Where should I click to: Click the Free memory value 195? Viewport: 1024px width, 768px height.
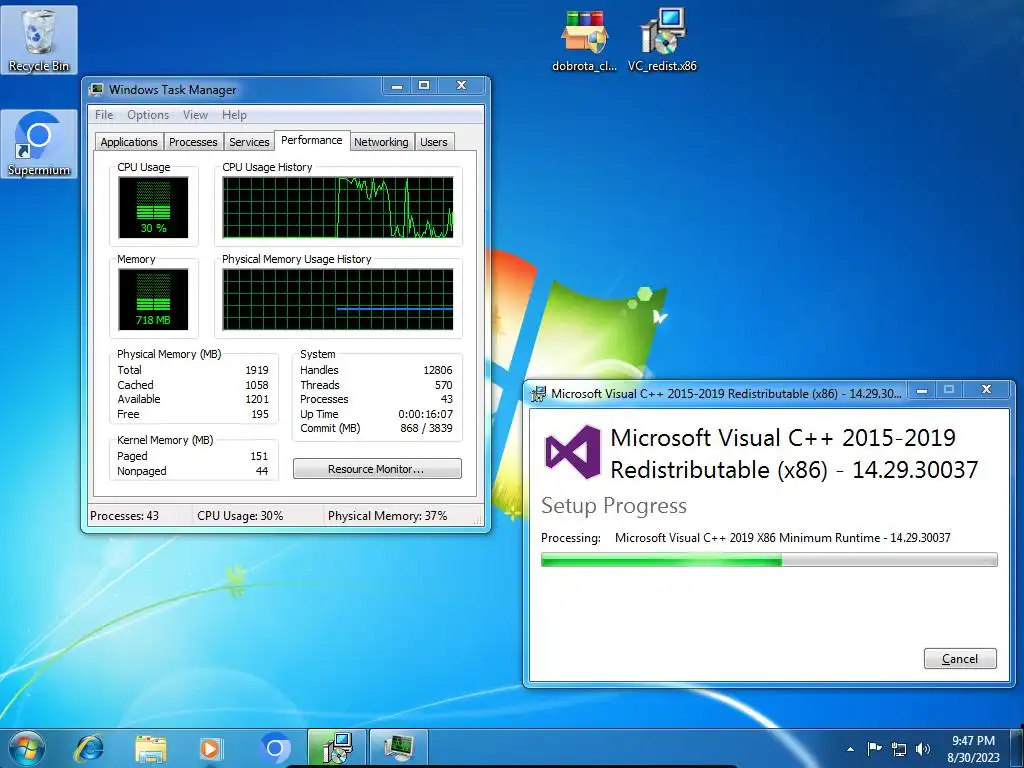[x=260, y=414]
